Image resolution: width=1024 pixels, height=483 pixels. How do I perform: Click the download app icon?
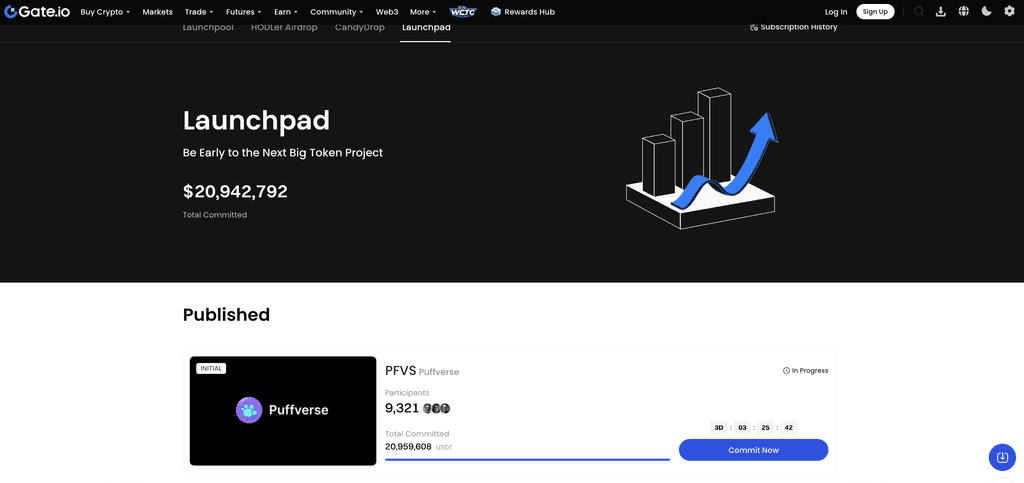(x=941, y=12)
